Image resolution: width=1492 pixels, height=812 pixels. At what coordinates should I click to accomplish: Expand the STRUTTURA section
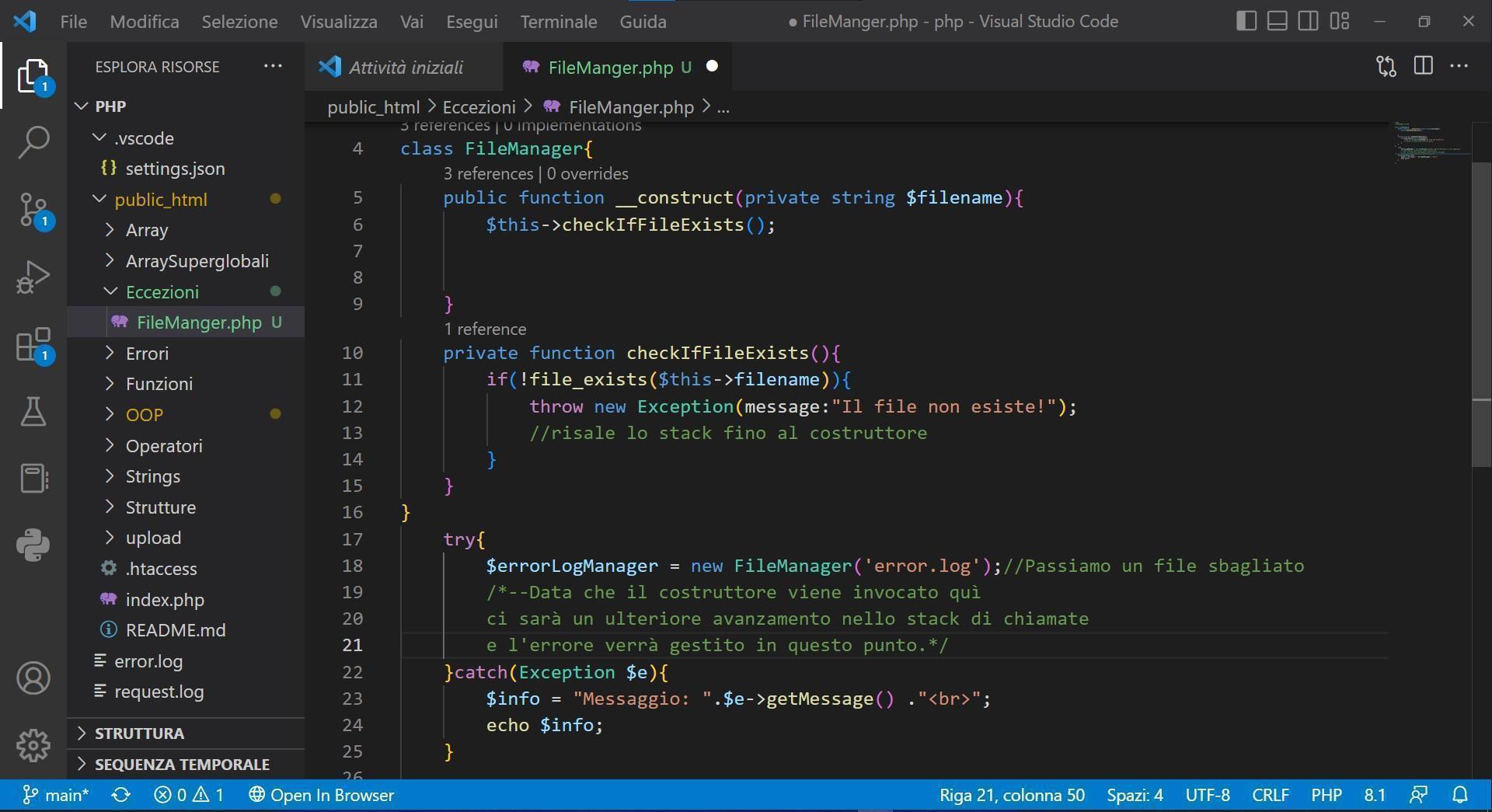coord(186,733)
